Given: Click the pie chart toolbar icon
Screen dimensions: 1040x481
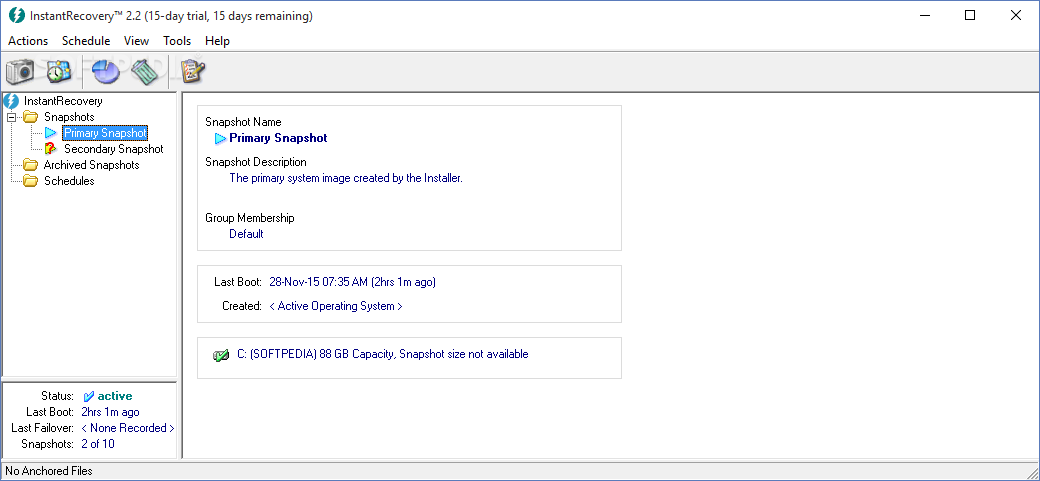Looking at the screenshot, I should [106, 71].
